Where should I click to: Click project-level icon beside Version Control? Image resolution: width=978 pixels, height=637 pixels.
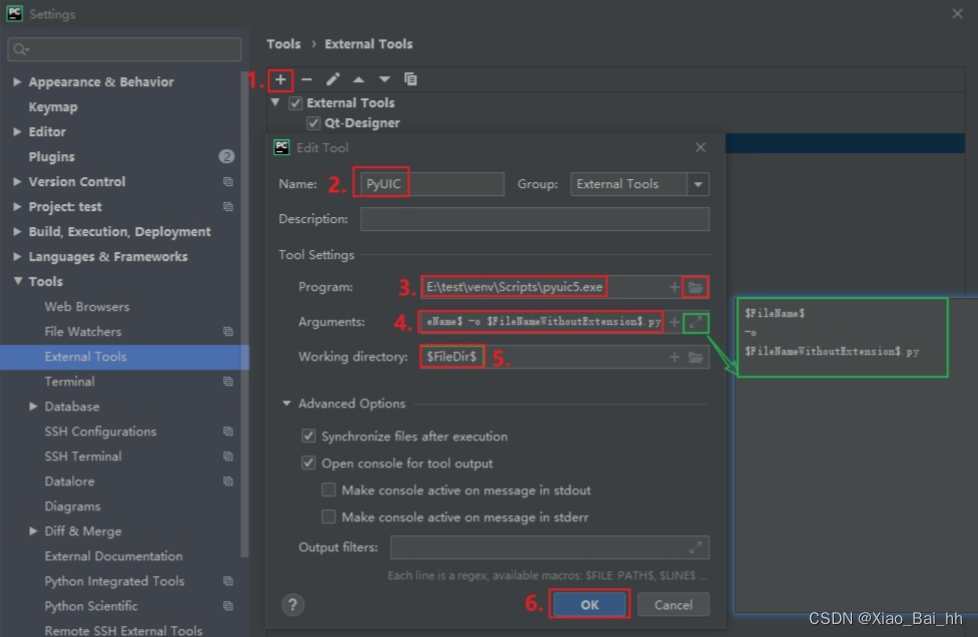(x=228, y=182)
